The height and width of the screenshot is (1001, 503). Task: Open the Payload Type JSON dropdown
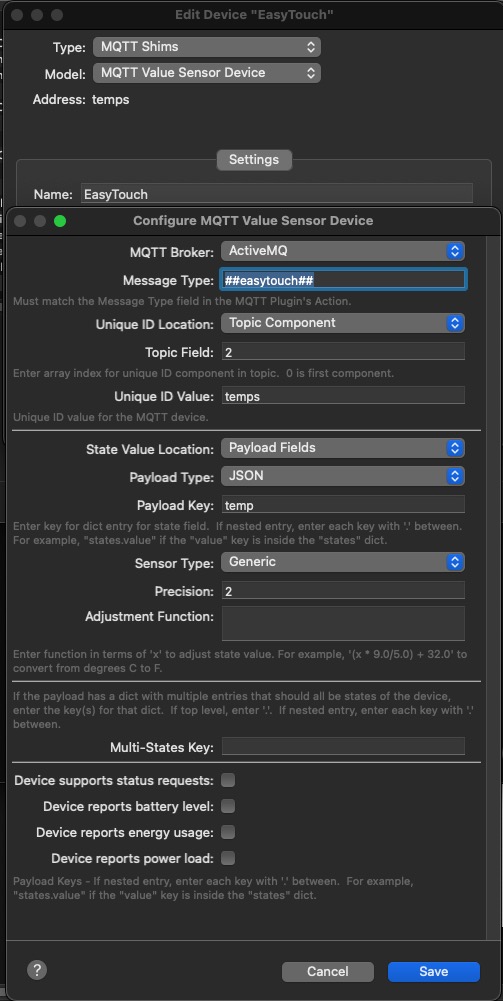[x=343, y=476]
